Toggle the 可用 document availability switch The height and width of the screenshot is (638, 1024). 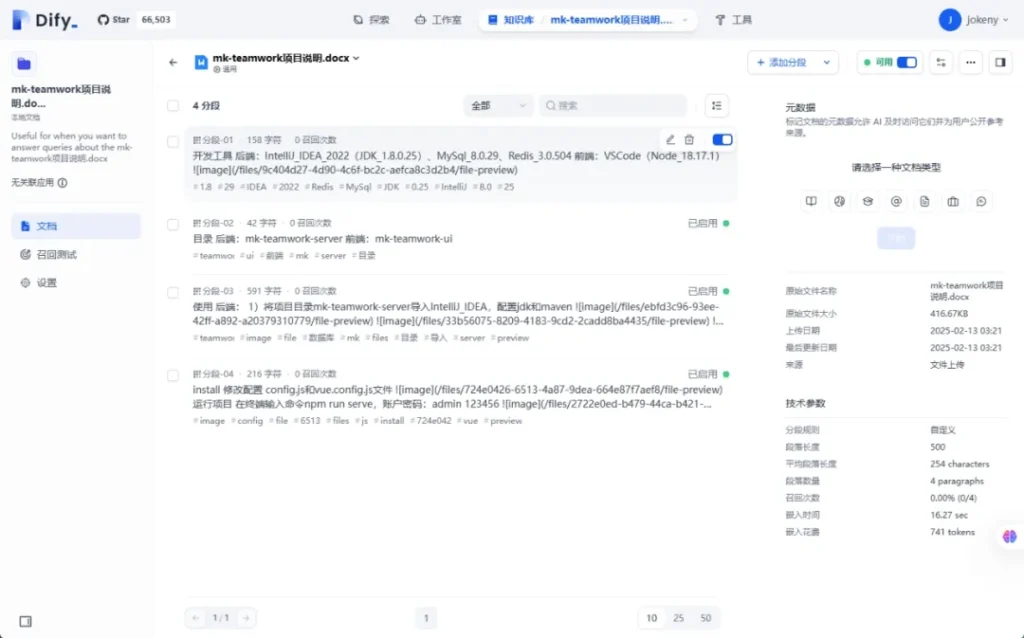click(907, 62)
